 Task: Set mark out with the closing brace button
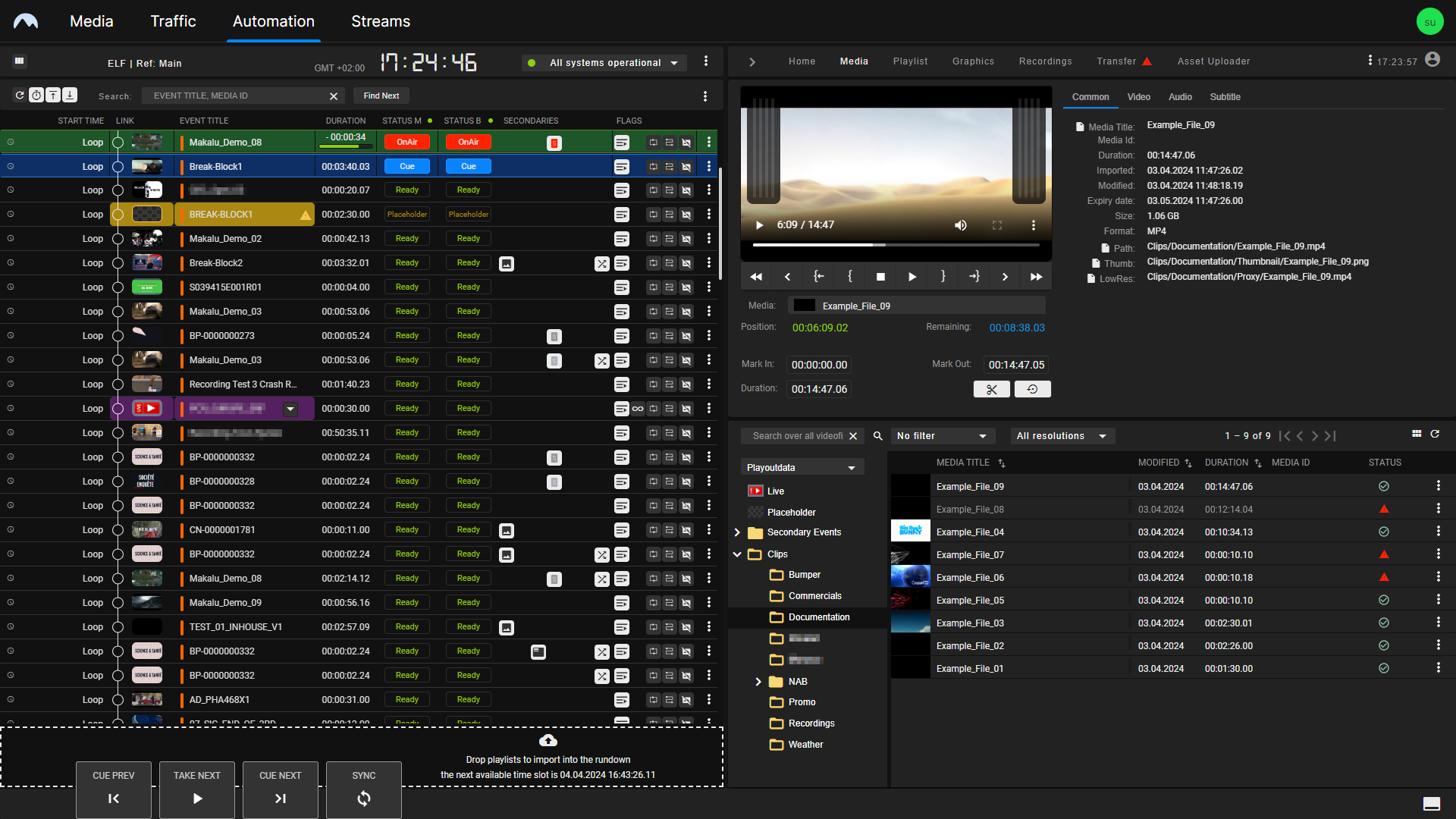click(x=943, y=277)
